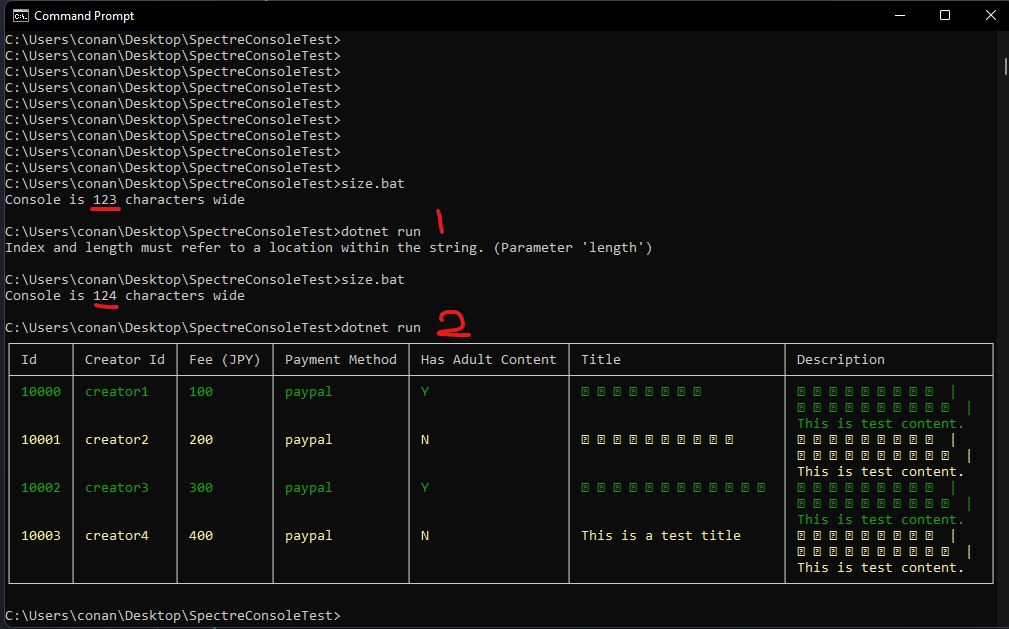Click the "Fee (JPY)" column header

click(x=224, y=359)
